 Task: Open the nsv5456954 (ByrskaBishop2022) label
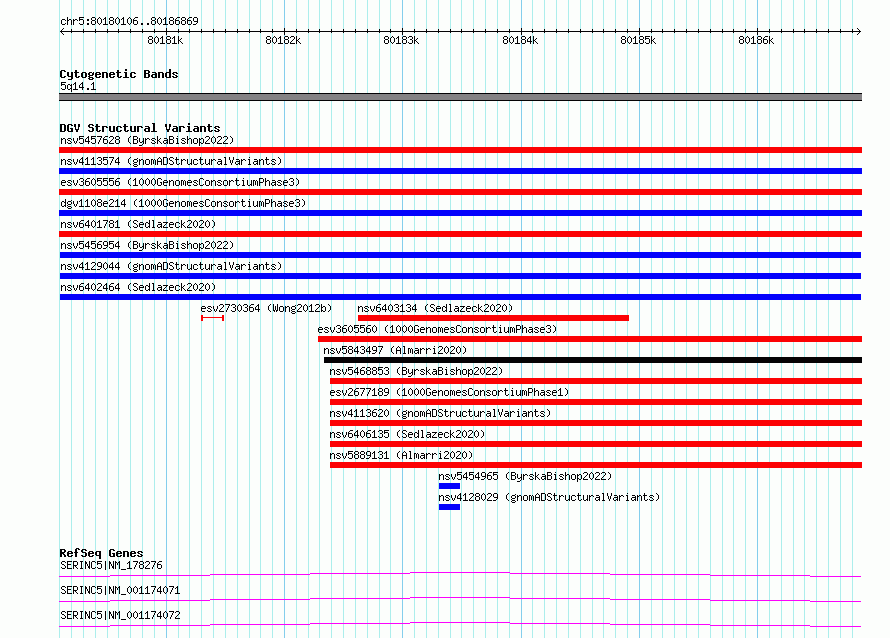tap(147, 245)
